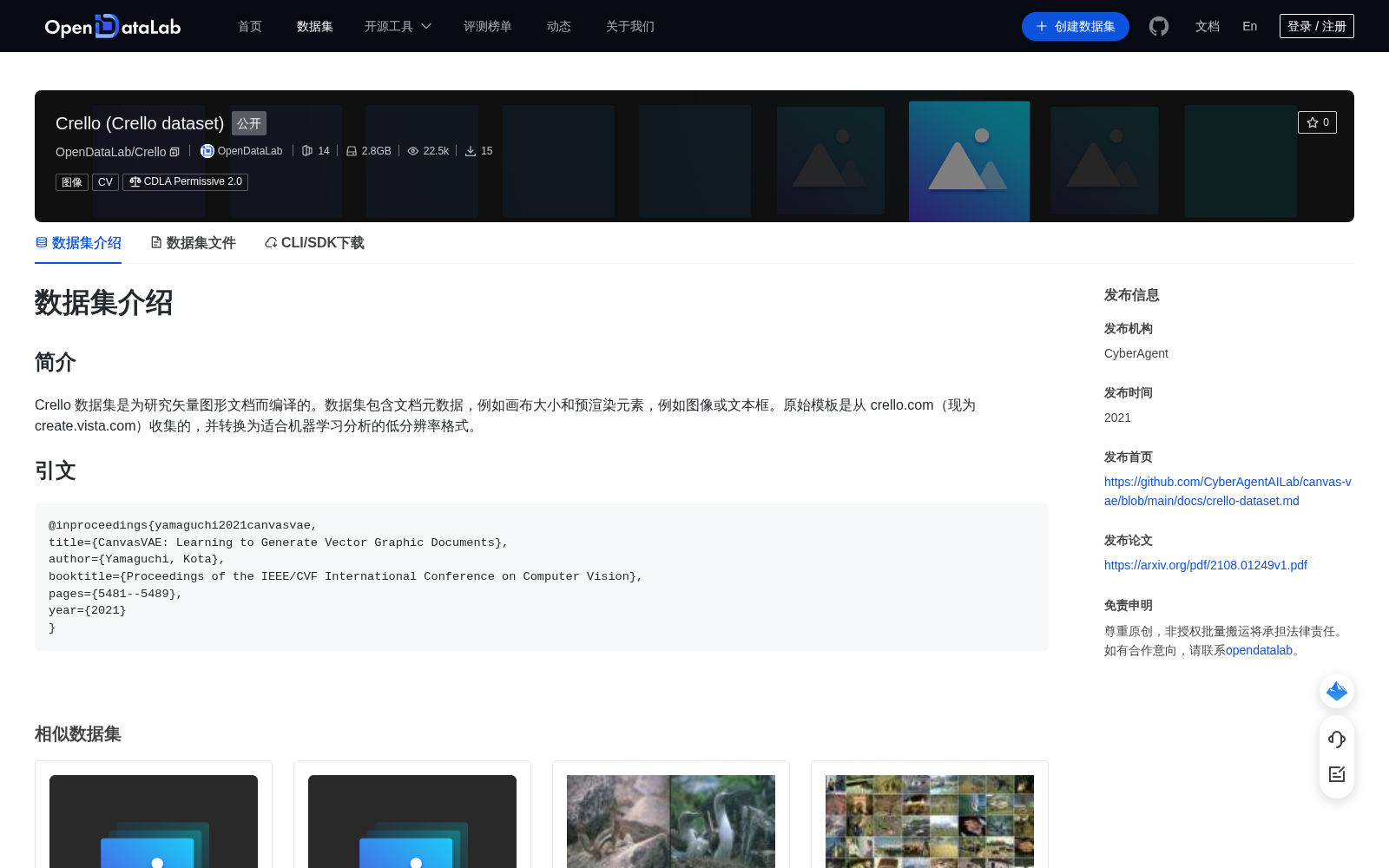Open 关于我们 navigation item
The width and height of the screenshot is (1389, 868).
[630, 26]
